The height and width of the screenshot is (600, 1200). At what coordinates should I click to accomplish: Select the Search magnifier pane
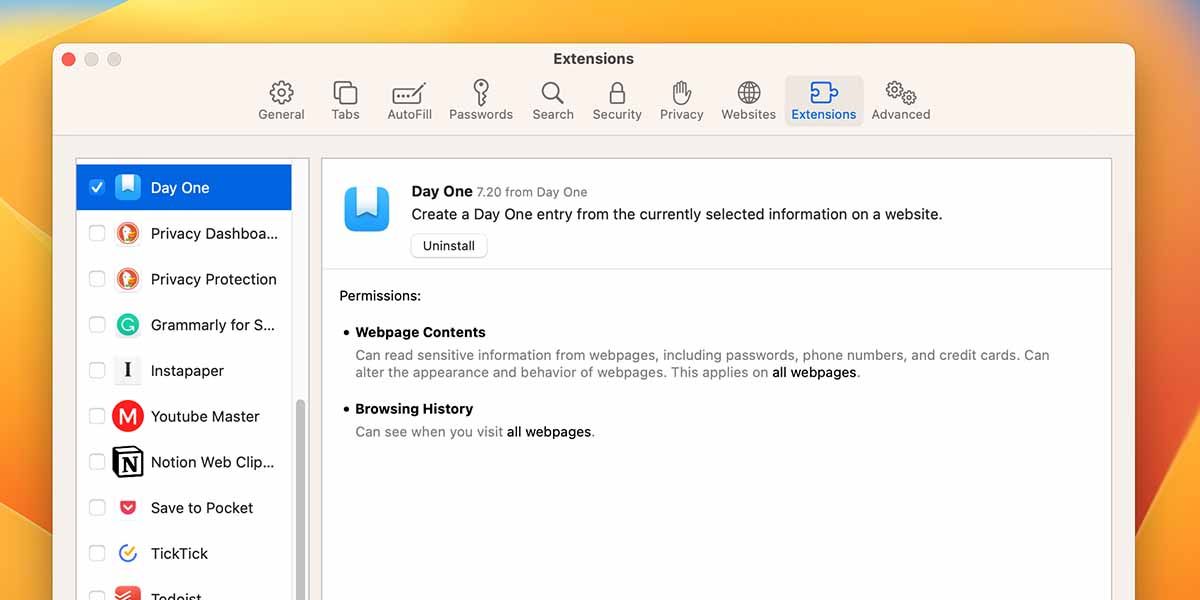tap(553, 101)
